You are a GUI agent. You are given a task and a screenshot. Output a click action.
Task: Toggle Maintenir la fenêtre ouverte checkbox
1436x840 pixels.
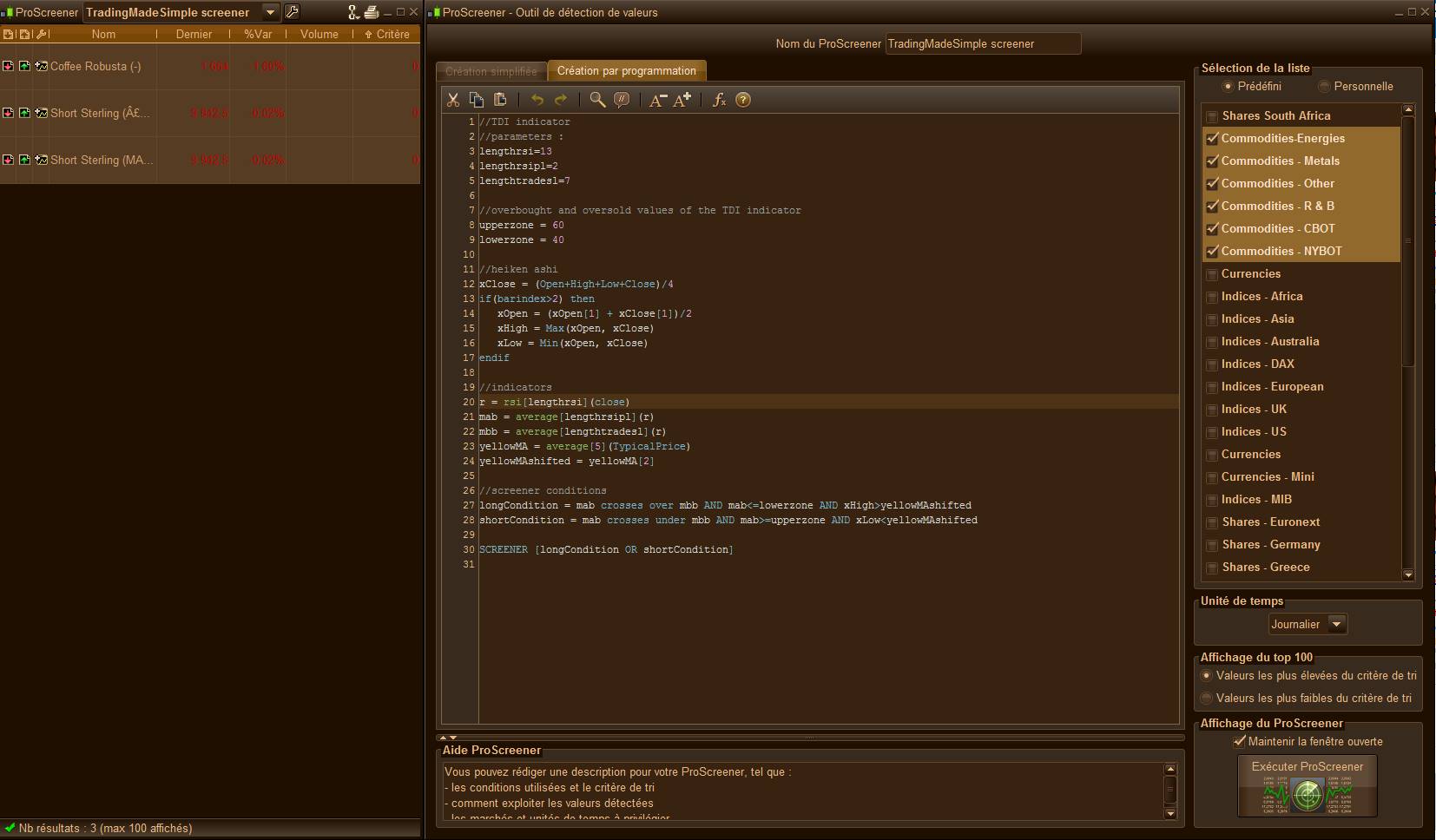pos(1240,741)
